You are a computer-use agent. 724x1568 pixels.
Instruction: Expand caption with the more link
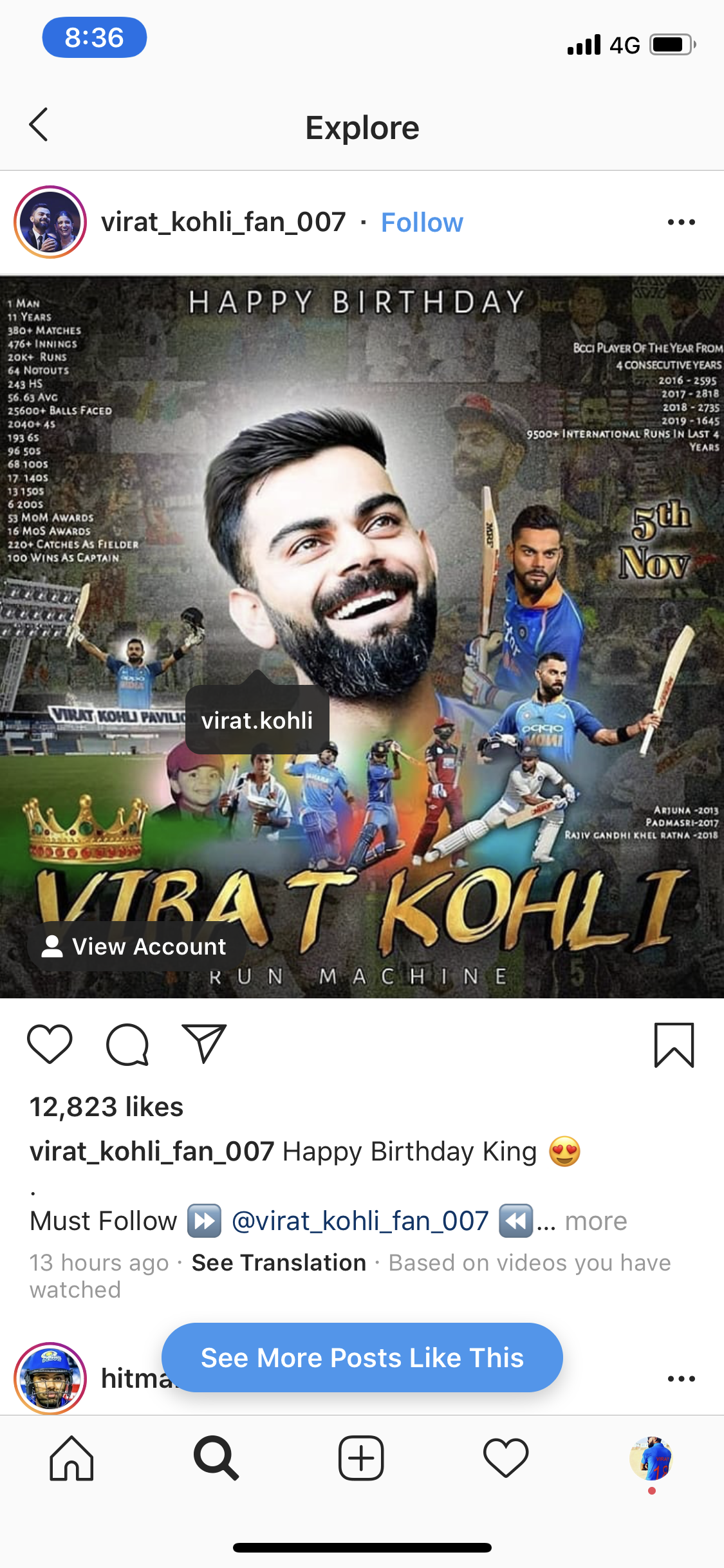(596, 1221)
